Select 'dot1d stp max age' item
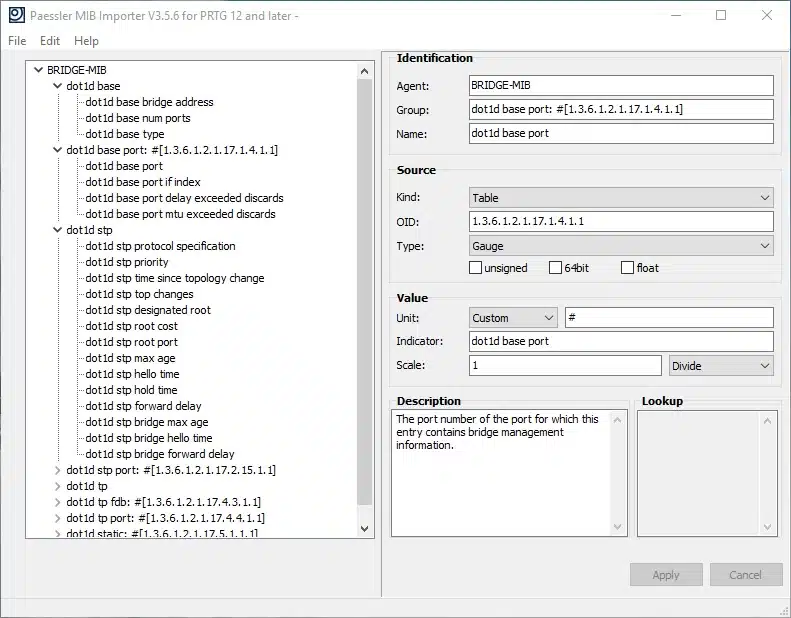This screenshot has height=618, width=791. pos(130,358)
